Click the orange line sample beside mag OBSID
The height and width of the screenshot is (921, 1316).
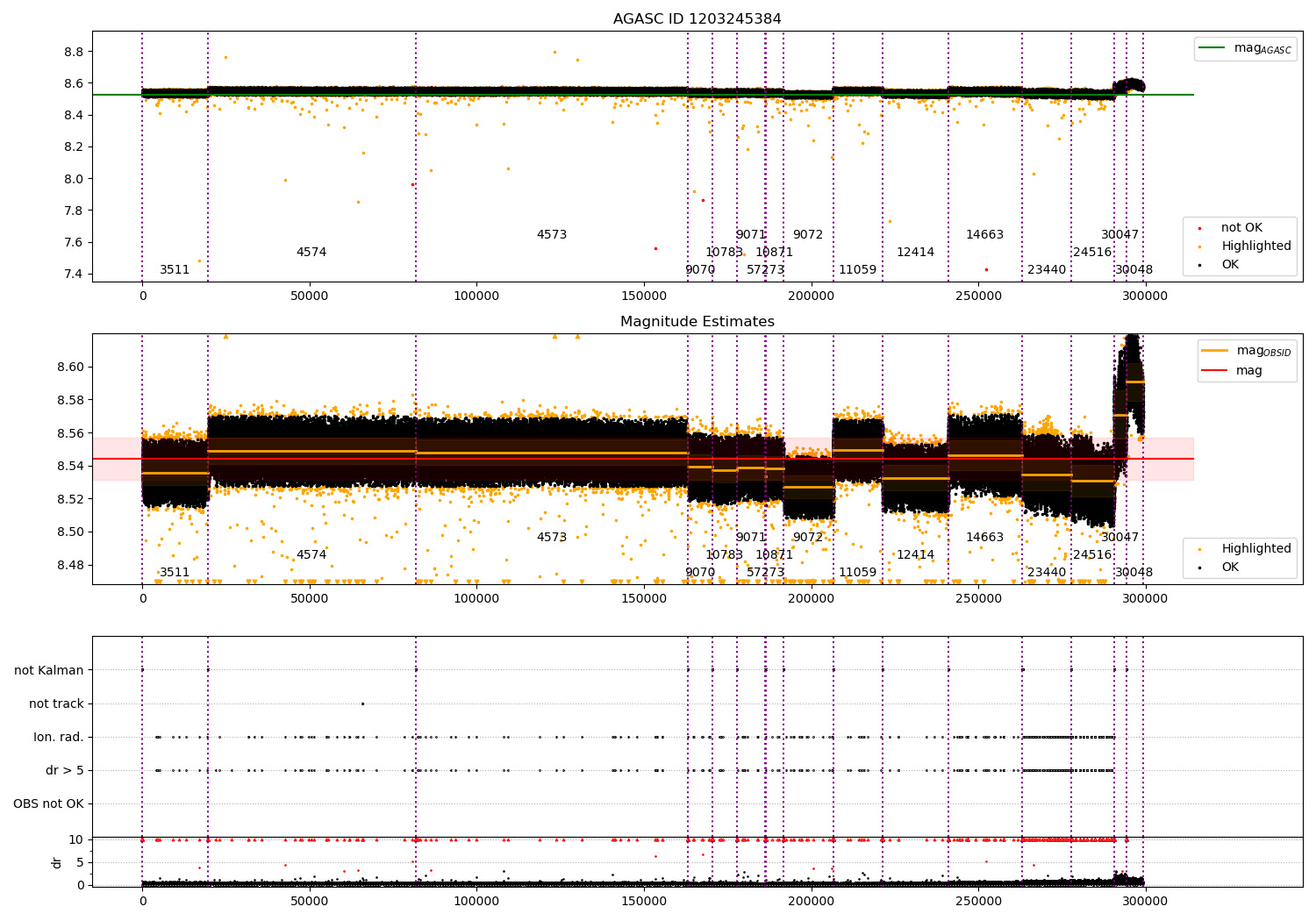(x=1215, y=351)
